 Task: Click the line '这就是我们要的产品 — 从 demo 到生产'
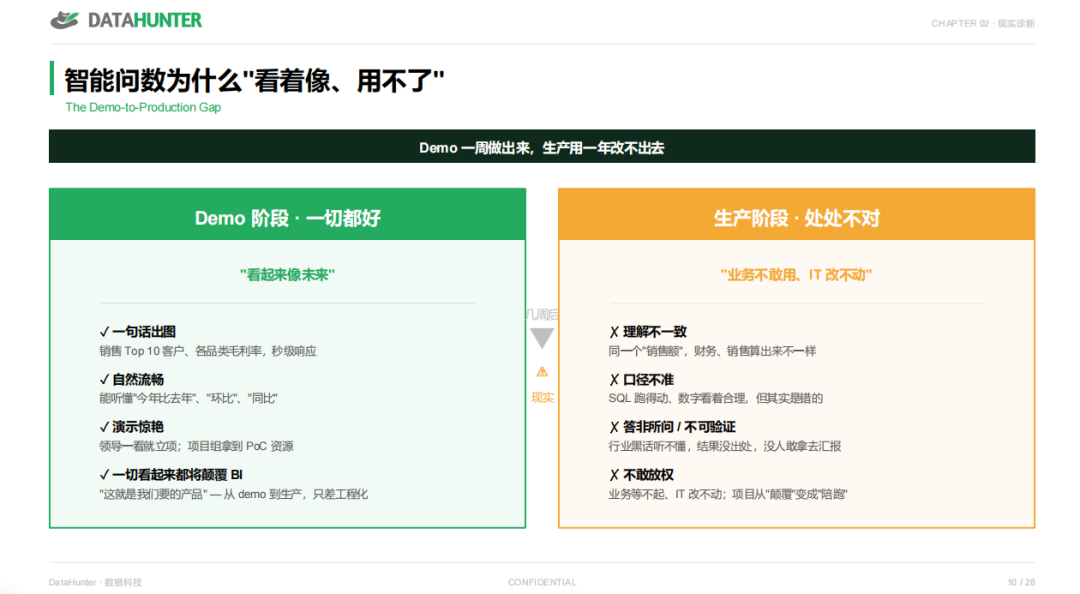coord(233,494)
